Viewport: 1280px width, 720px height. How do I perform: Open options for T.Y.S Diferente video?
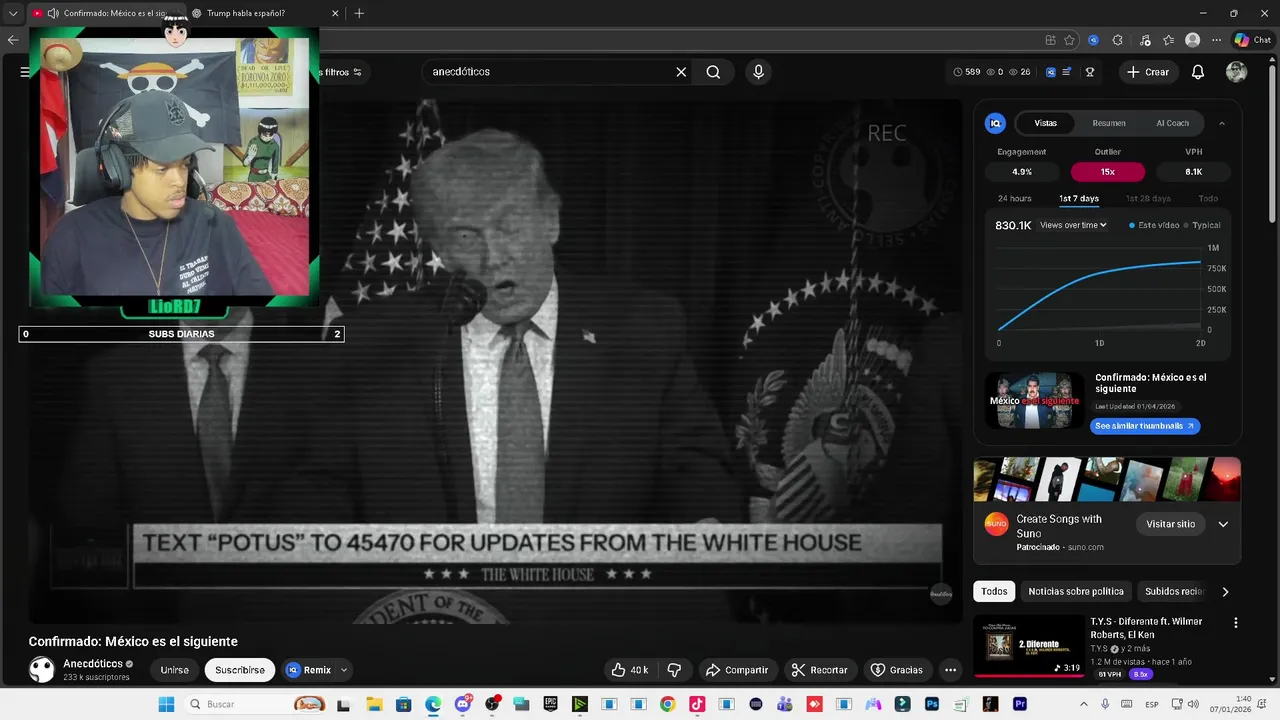pyautogui.click(x=1235, y=622)
